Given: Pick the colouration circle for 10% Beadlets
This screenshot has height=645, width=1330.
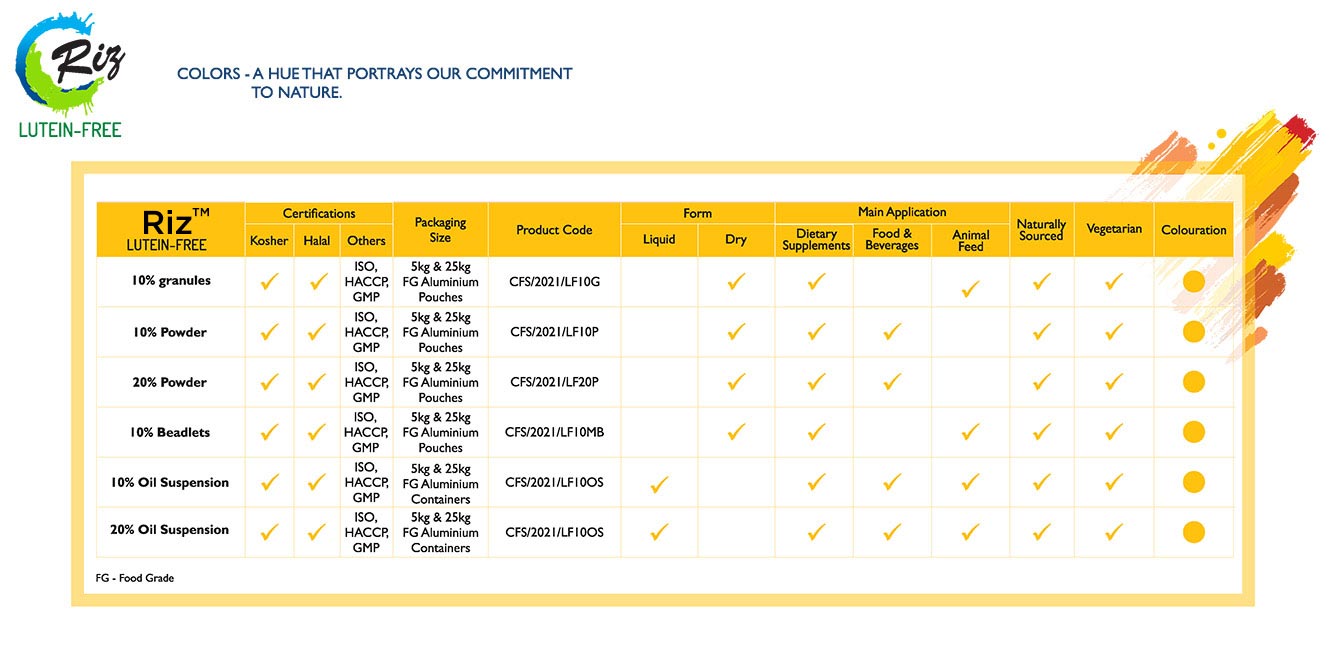Looking at the screenshot, I should 1193,432.
